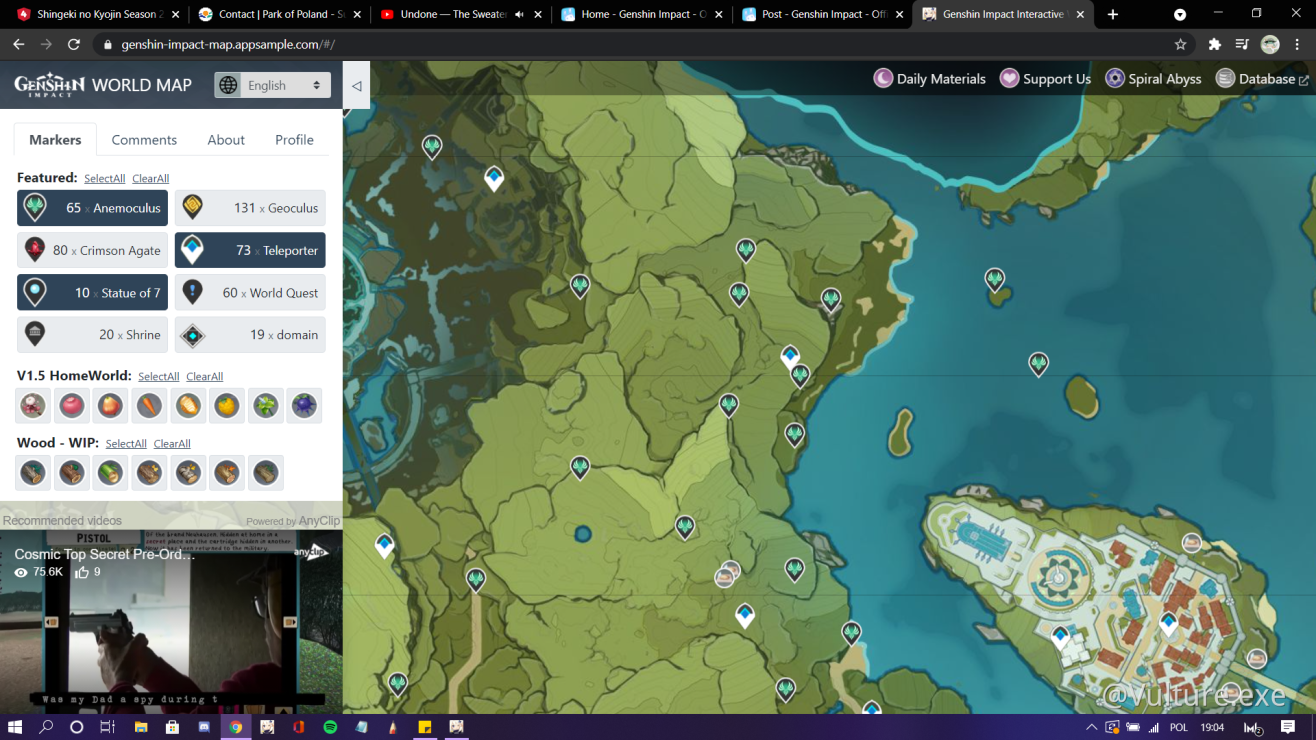Open the Spiral Abyss page
Viewport: 1316px width, 740px height.
1153,79
